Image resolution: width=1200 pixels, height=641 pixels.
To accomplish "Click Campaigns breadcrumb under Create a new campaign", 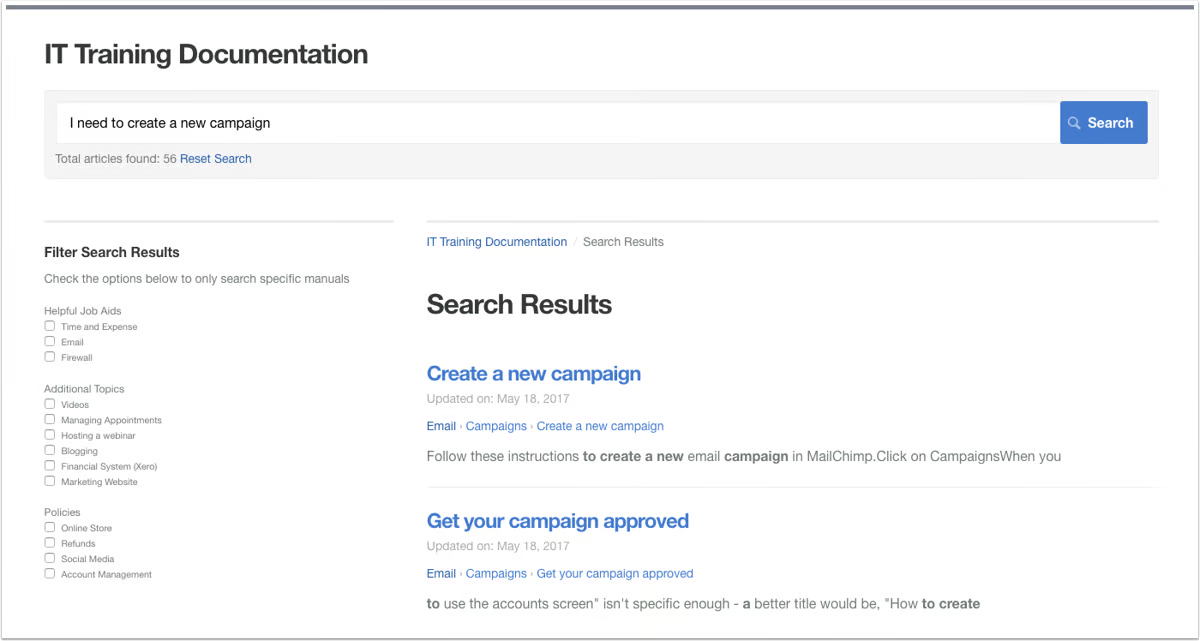I will (x=496, y=426).
